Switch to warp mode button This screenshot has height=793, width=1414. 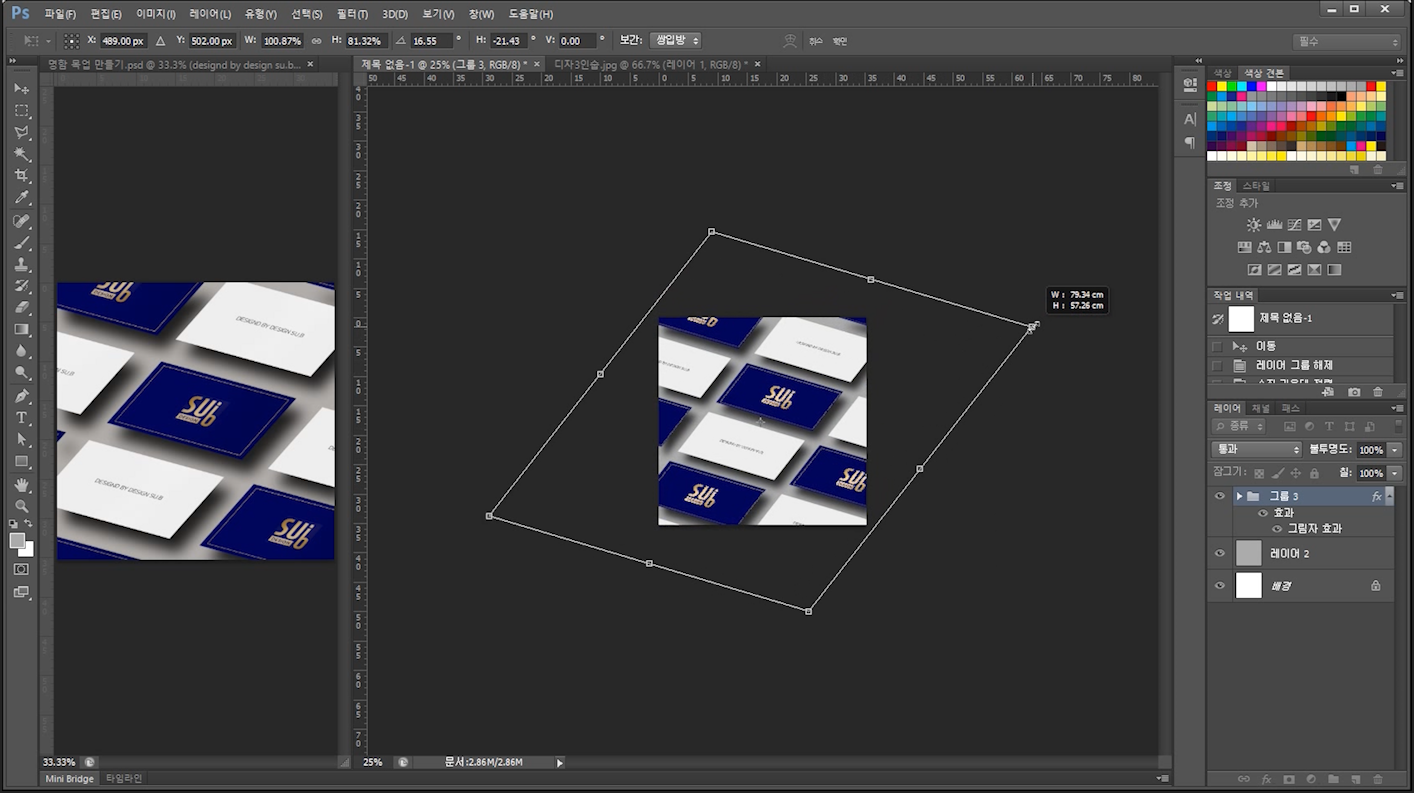[790, 41]
